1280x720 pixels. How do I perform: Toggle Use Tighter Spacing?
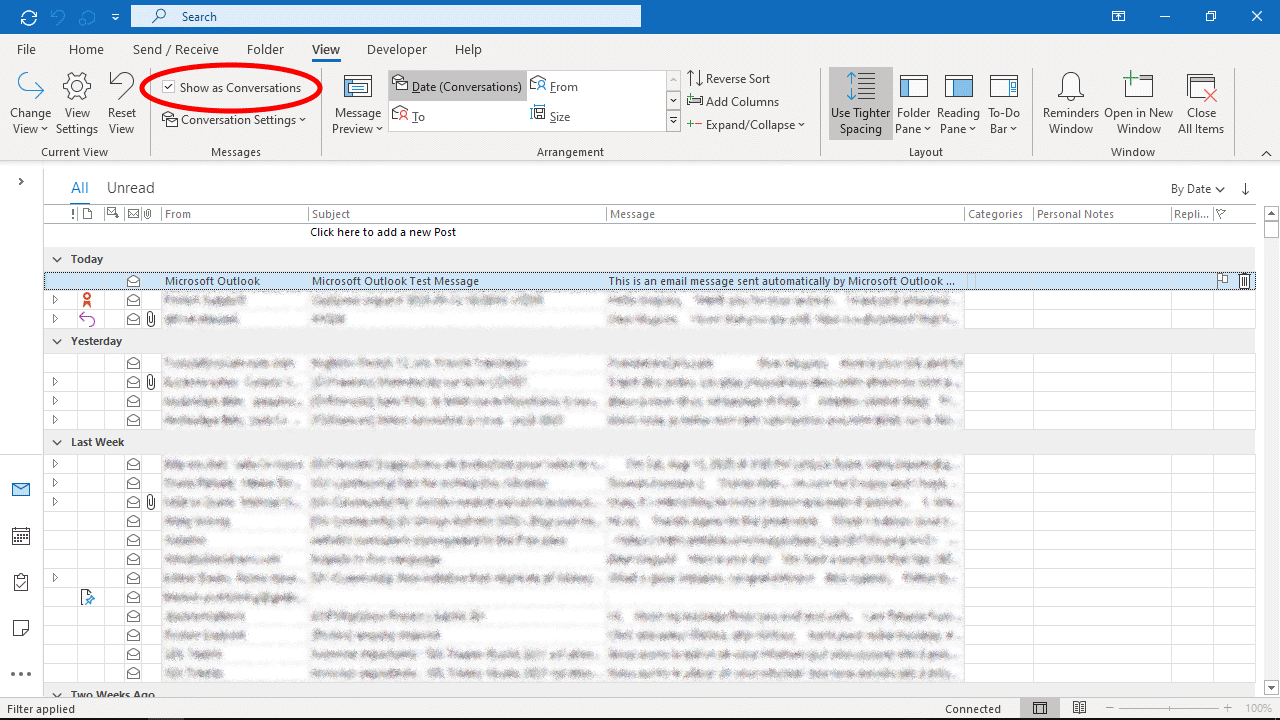coord(860,104)
